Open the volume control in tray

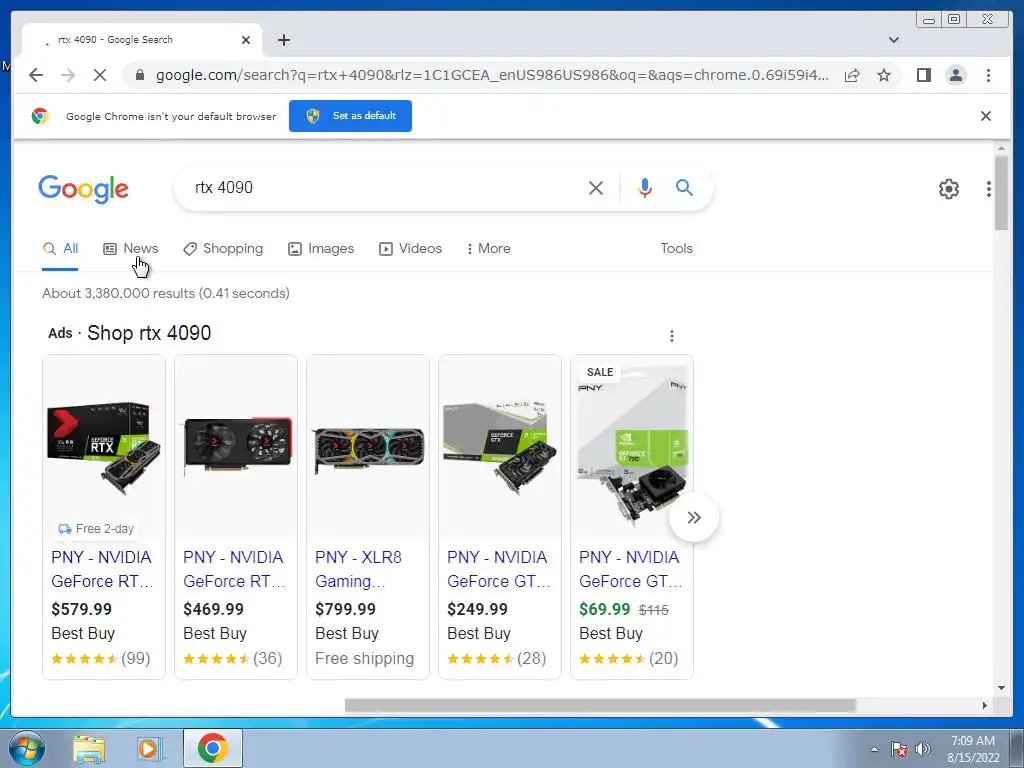tap(923, 749)
